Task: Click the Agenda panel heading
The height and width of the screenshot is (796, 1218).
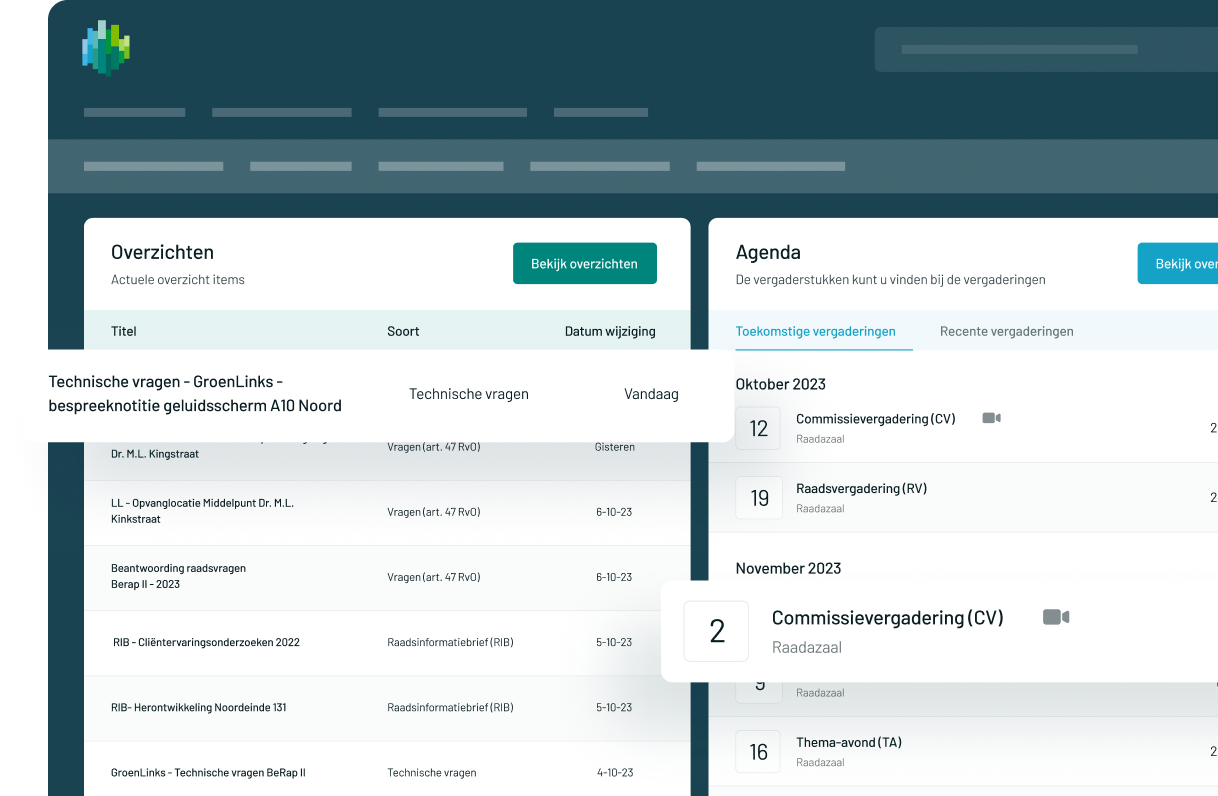Action: tap(768, 252)
